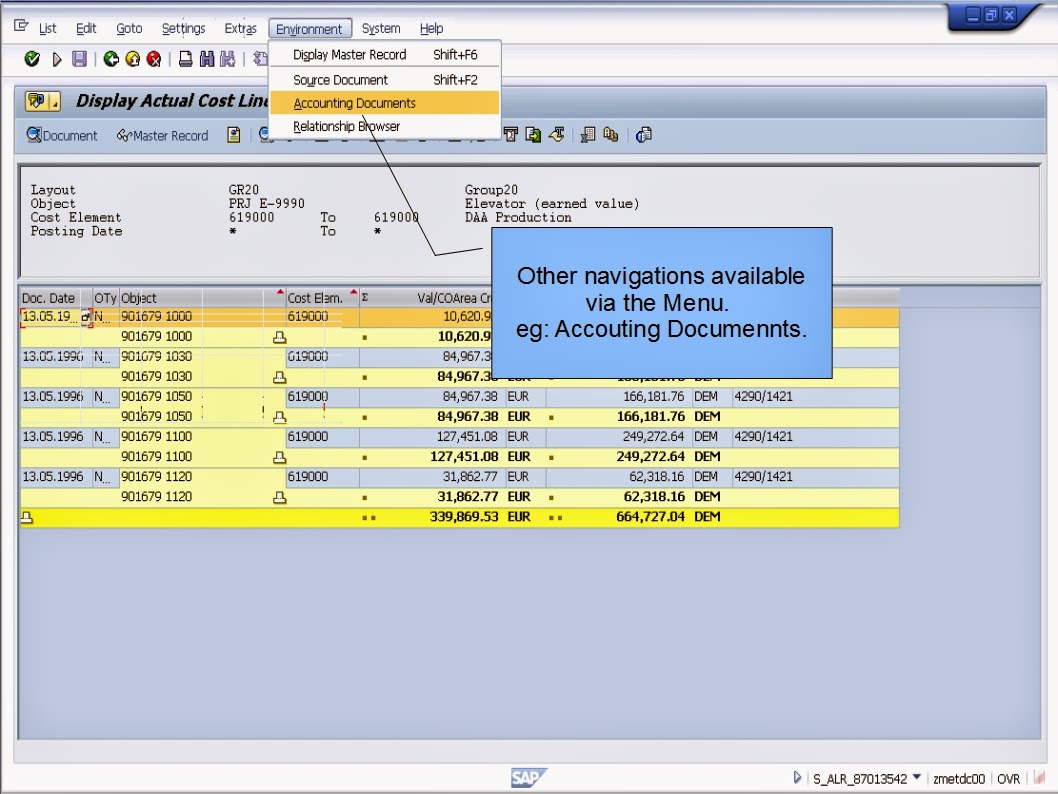This screenshot has width=1058, height=794.
Task: Click the Exit (home) icon
Action: (x=133, y=59)
